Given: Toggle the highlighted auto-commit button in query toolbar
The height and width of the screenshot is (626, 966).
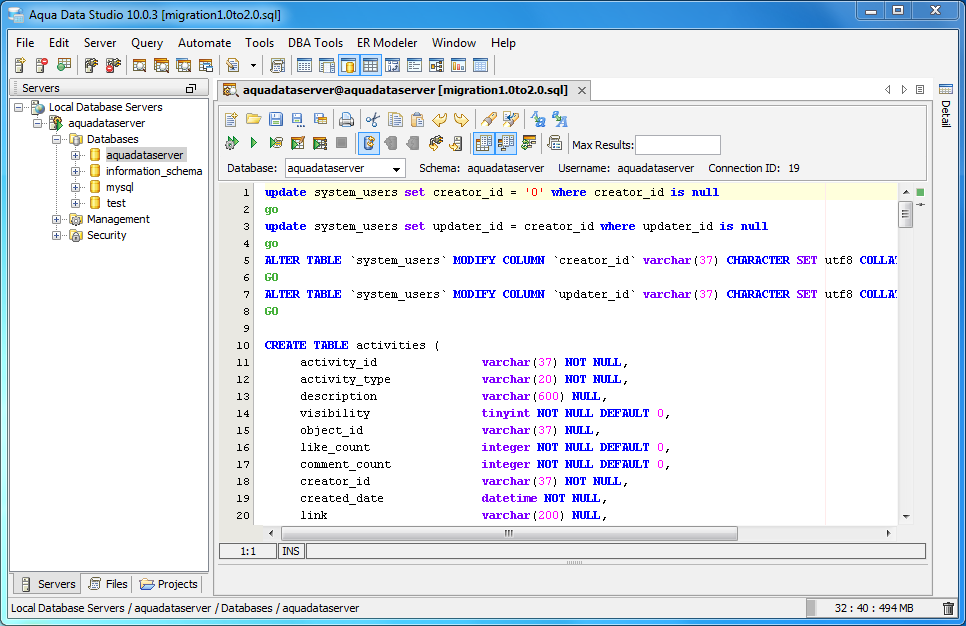Looking at the screenshot, I should (369, 144).
